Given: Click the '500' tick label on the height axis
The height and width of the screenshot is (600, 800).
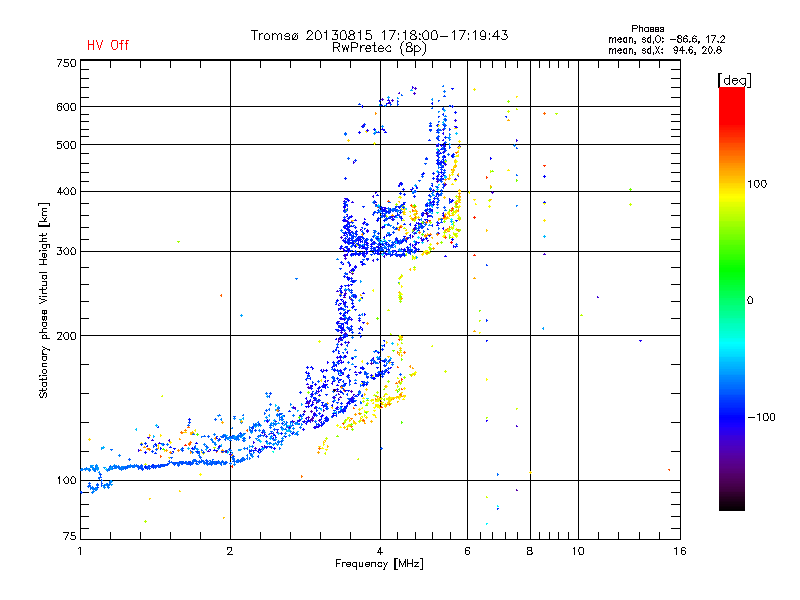Looking at the screenshot, I should click(x=66, y=145).
